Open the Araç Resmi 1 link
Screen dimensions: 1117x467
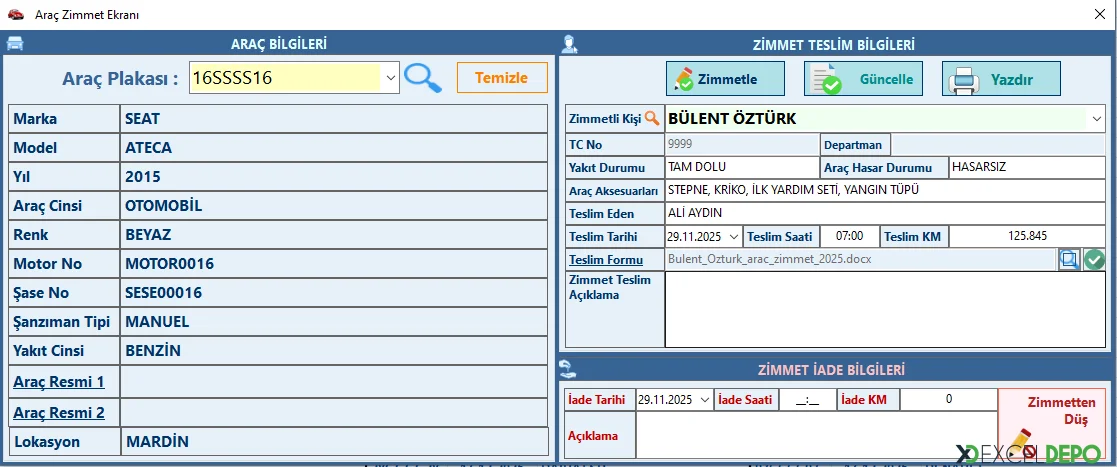(59, 382)
